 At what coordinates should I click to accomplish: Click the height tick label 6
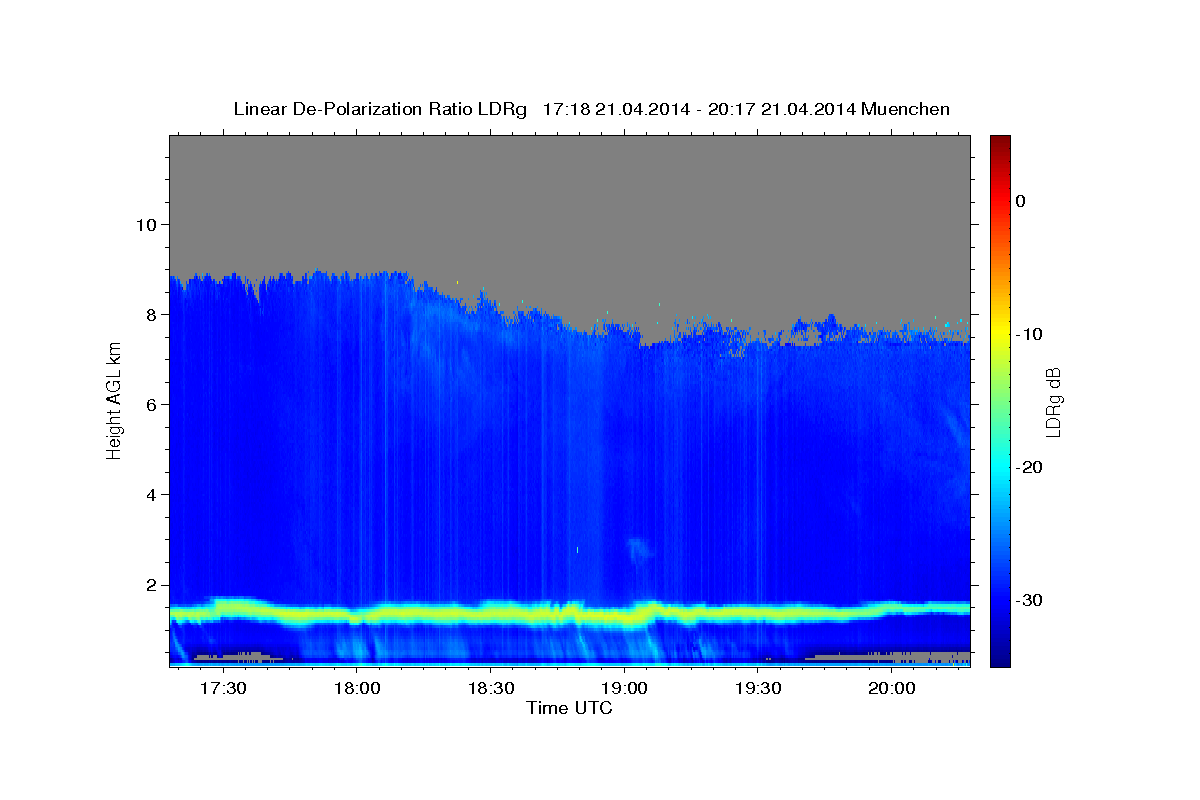(x=150, y=404)
